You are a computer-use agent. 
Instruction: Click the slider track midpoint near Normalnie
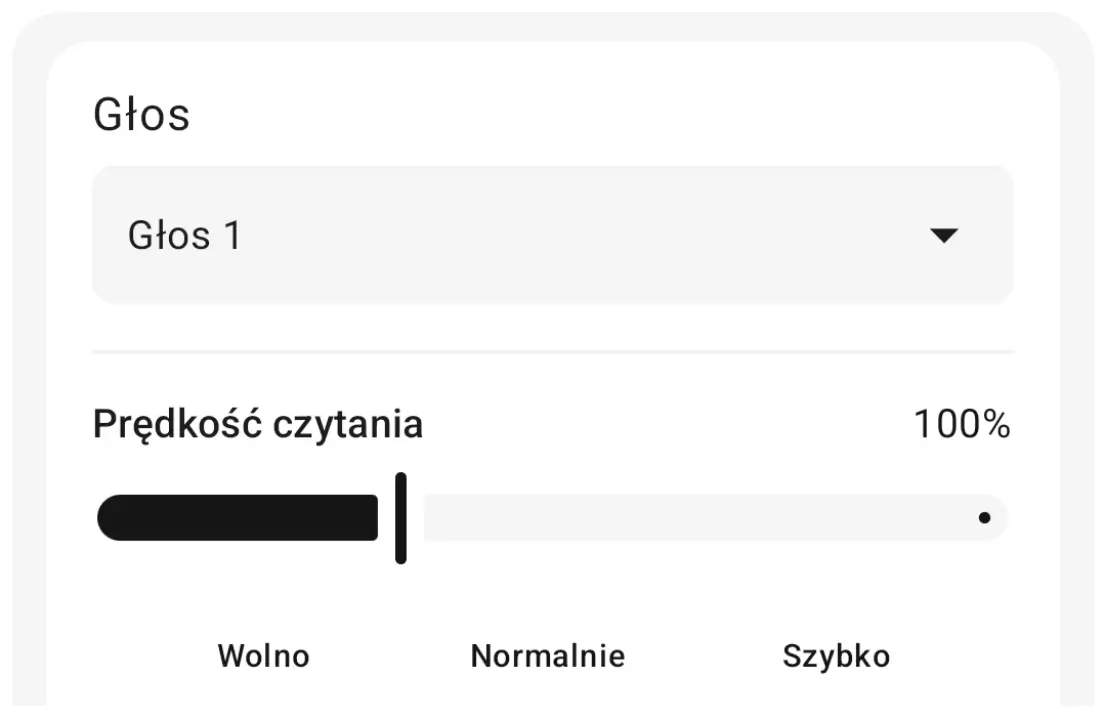tap(547, 517)
